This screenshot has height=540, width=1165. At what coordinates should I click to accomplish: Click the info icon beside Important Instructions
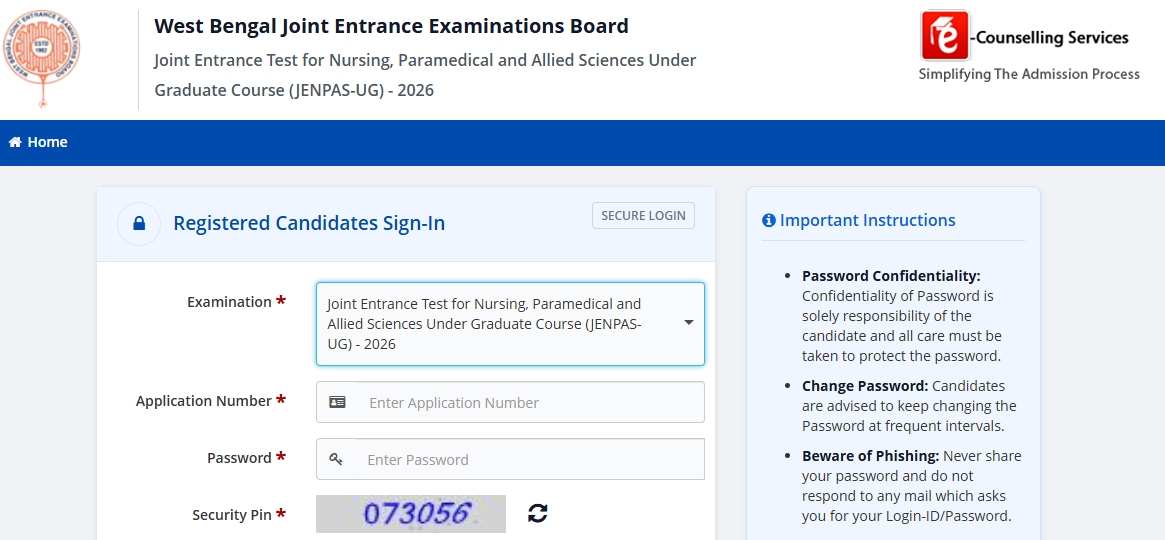click(x=769, y=221)
